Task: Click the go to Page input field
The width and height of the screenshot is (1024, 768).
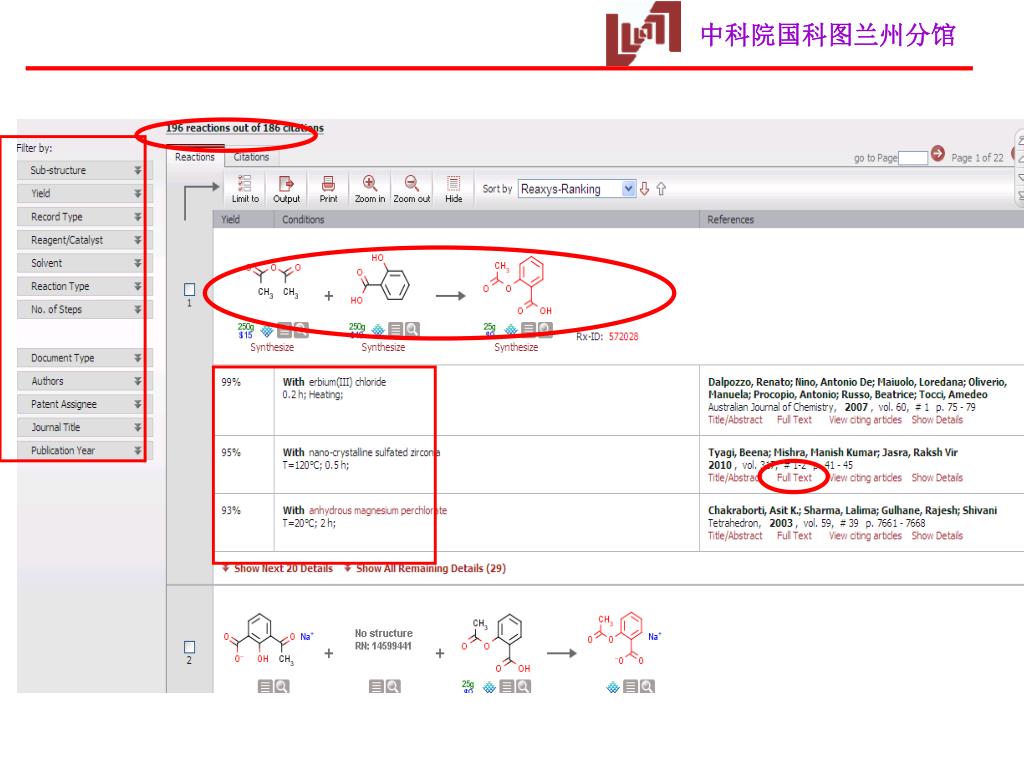Action: coord(913,157)
